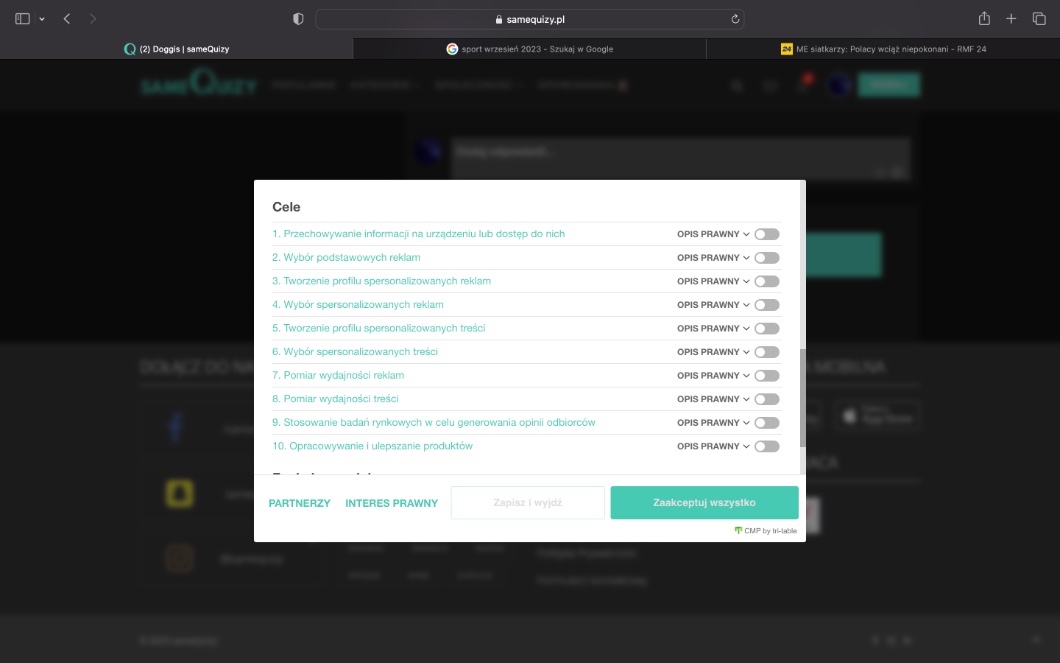Click Zaakceptuj wszystko button
Viewport: 1060px width, 663px height.
pyautogui.click(x=704, y=503)
